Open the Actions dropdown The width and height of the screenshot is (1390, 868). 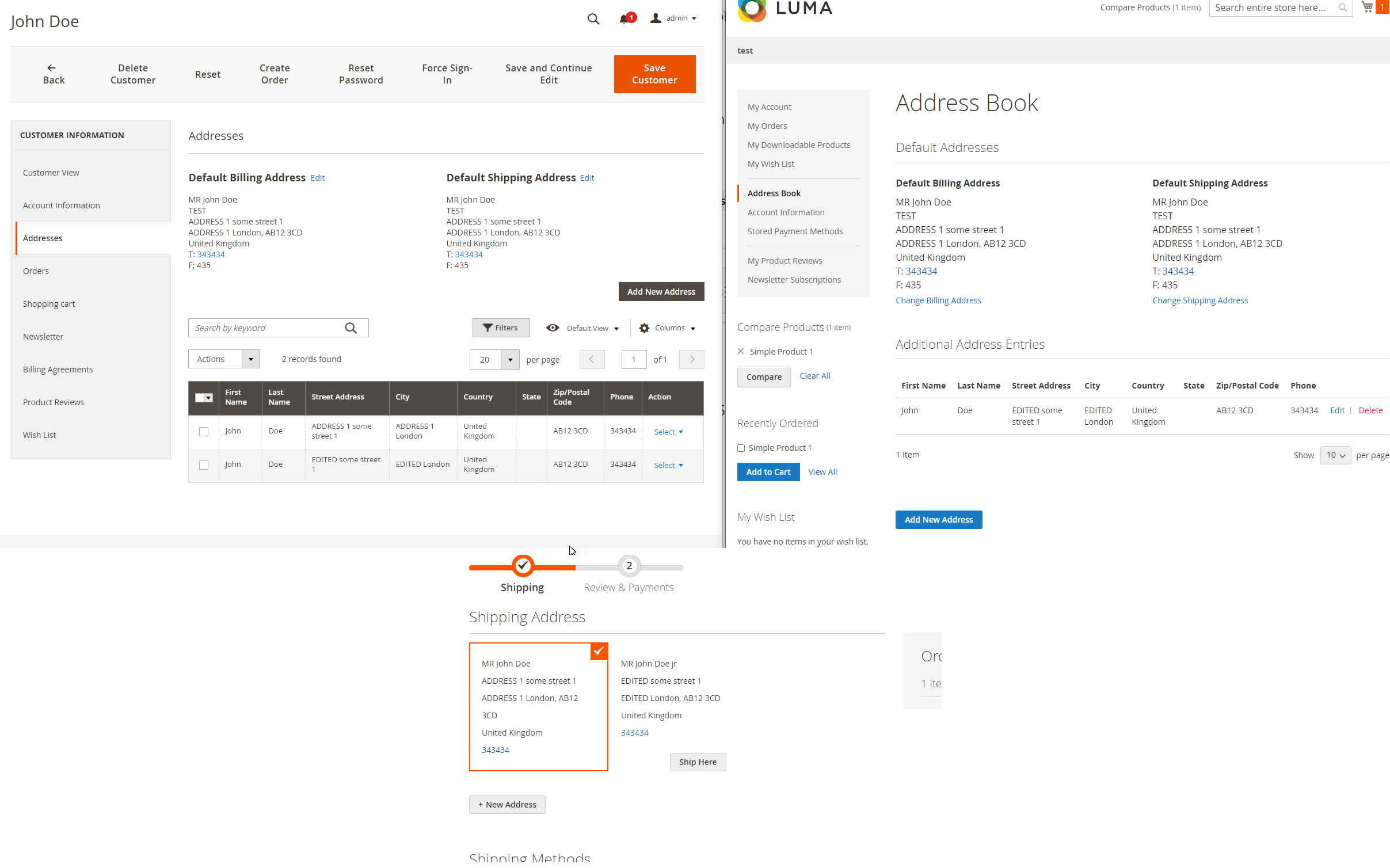click(x=223, y=359)
